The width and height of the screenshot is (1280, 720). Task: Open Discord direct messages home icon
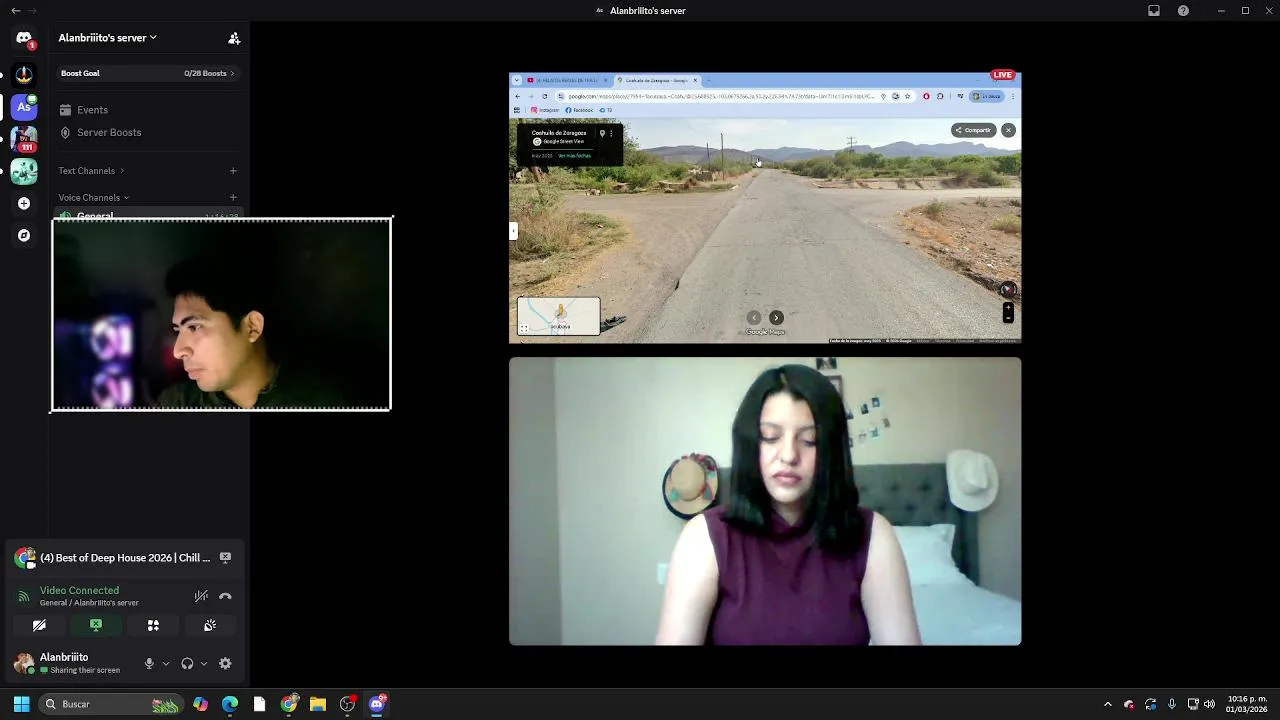click(x=24, y=38)
